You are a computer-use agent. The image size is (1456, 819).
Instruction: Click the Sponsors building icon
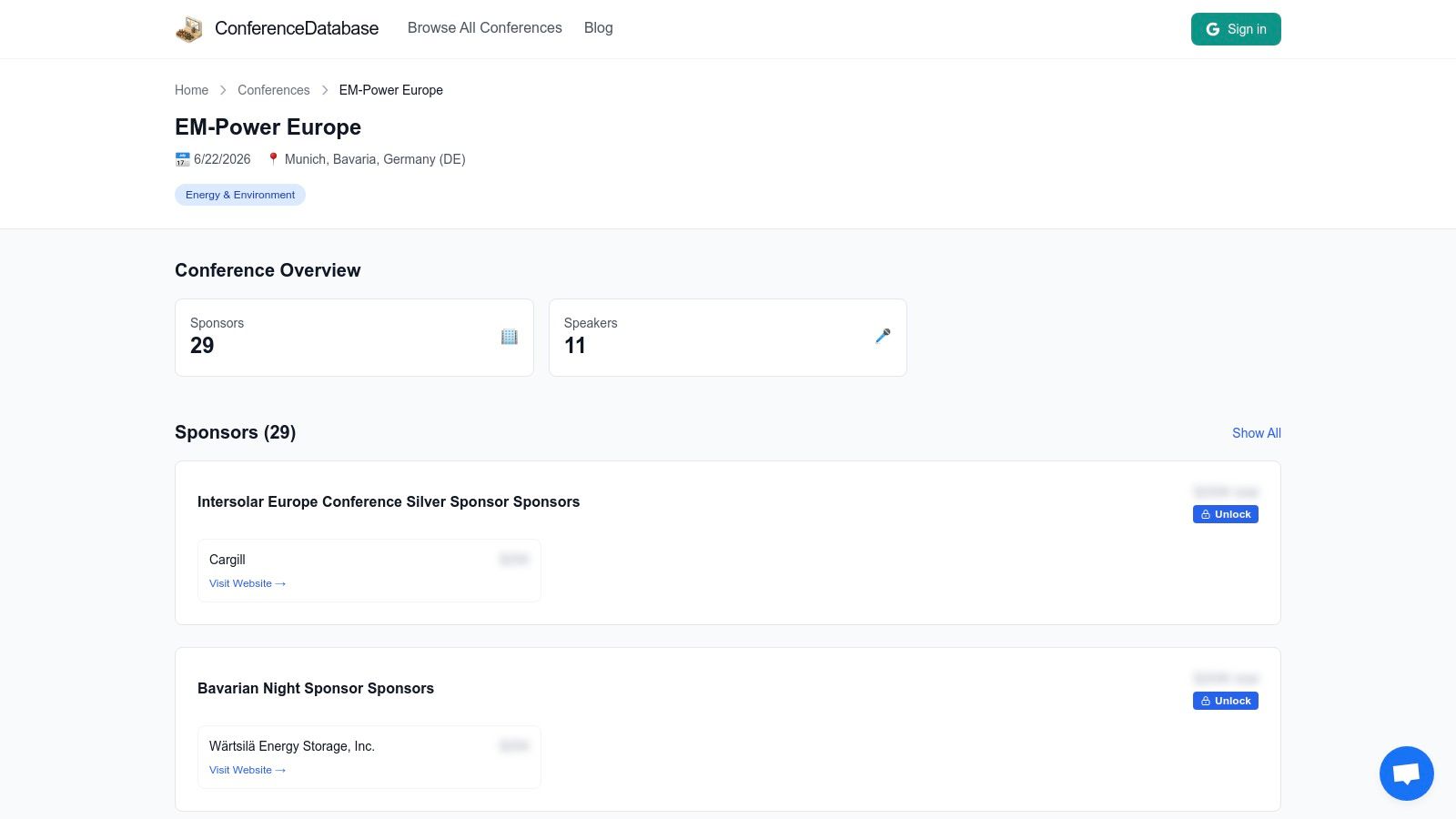(509, 337)
